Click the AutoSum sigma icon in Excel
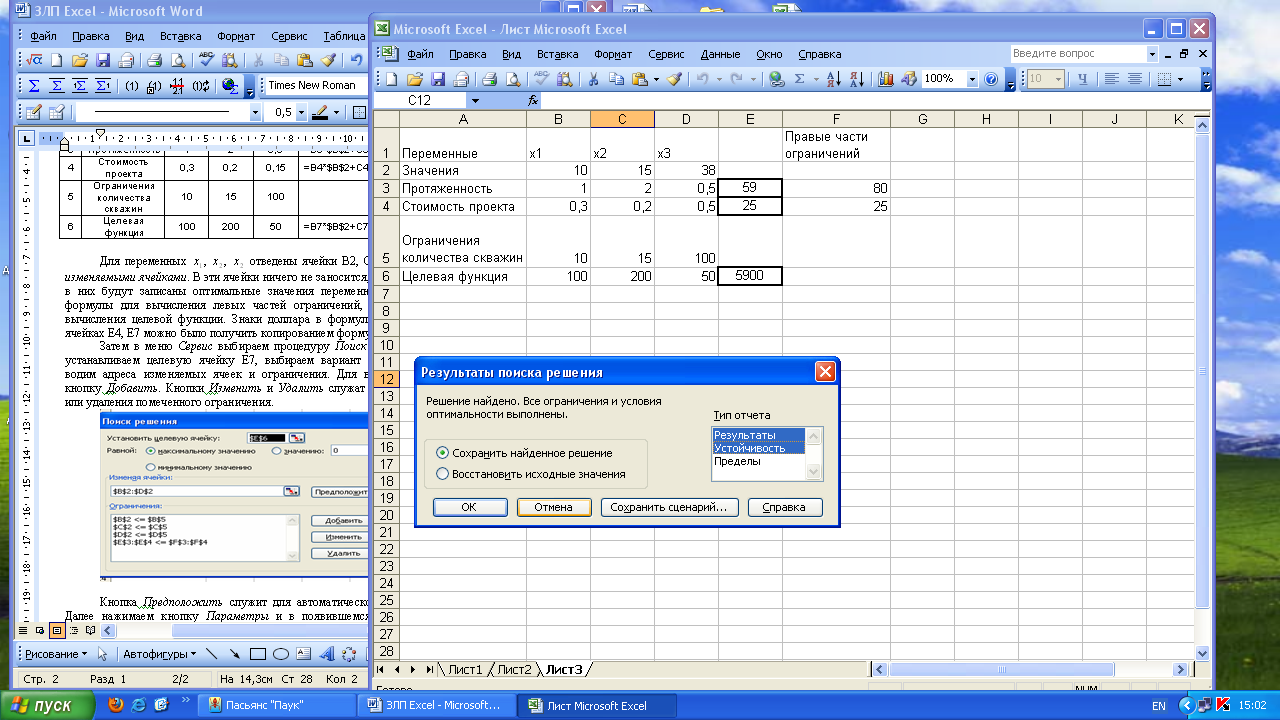This screenshot has height=720, width=1280. tap(799, 79)
